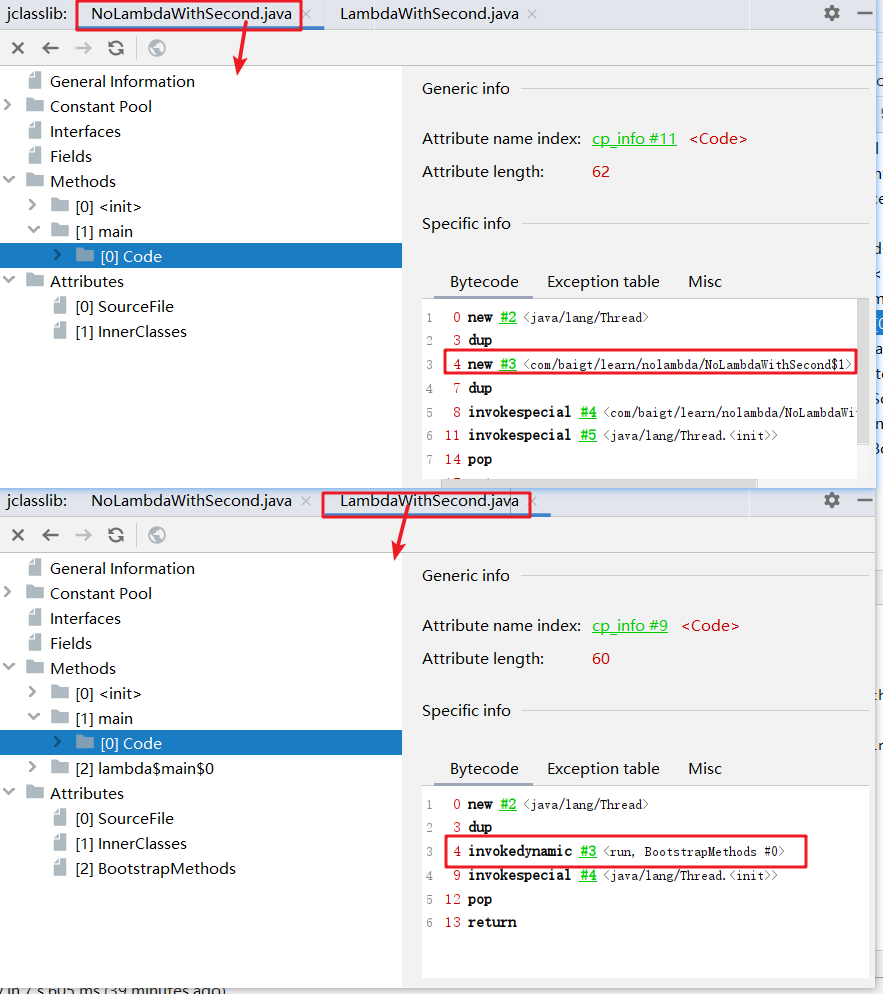Viewport: 883px width, 994px height.
Task: Select [1] InnerClasses in top tree
Action: tap(131, 332)
